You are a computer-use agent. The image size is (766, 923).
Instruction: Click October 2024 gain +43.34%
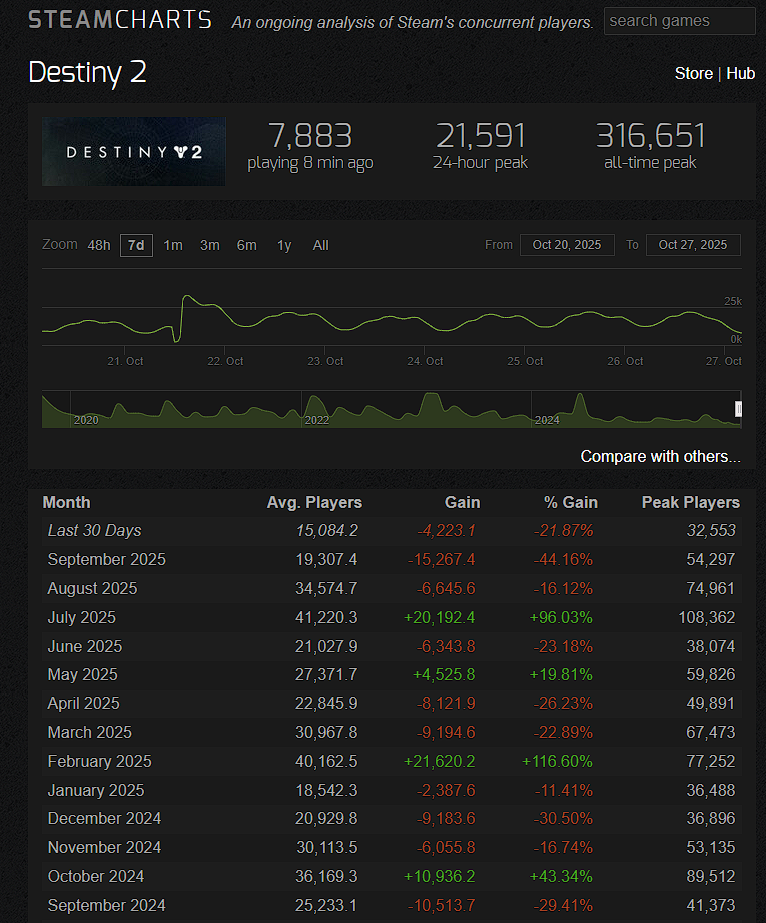point(561,876)
